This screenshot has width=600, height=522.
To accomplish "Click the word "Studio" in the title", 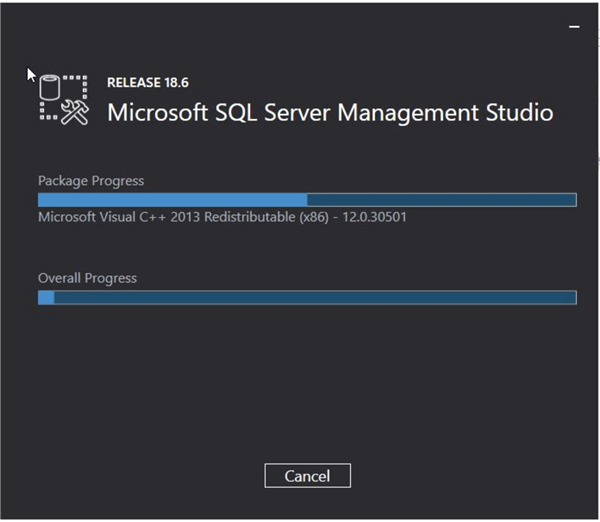I will click(x=515, y=112).
